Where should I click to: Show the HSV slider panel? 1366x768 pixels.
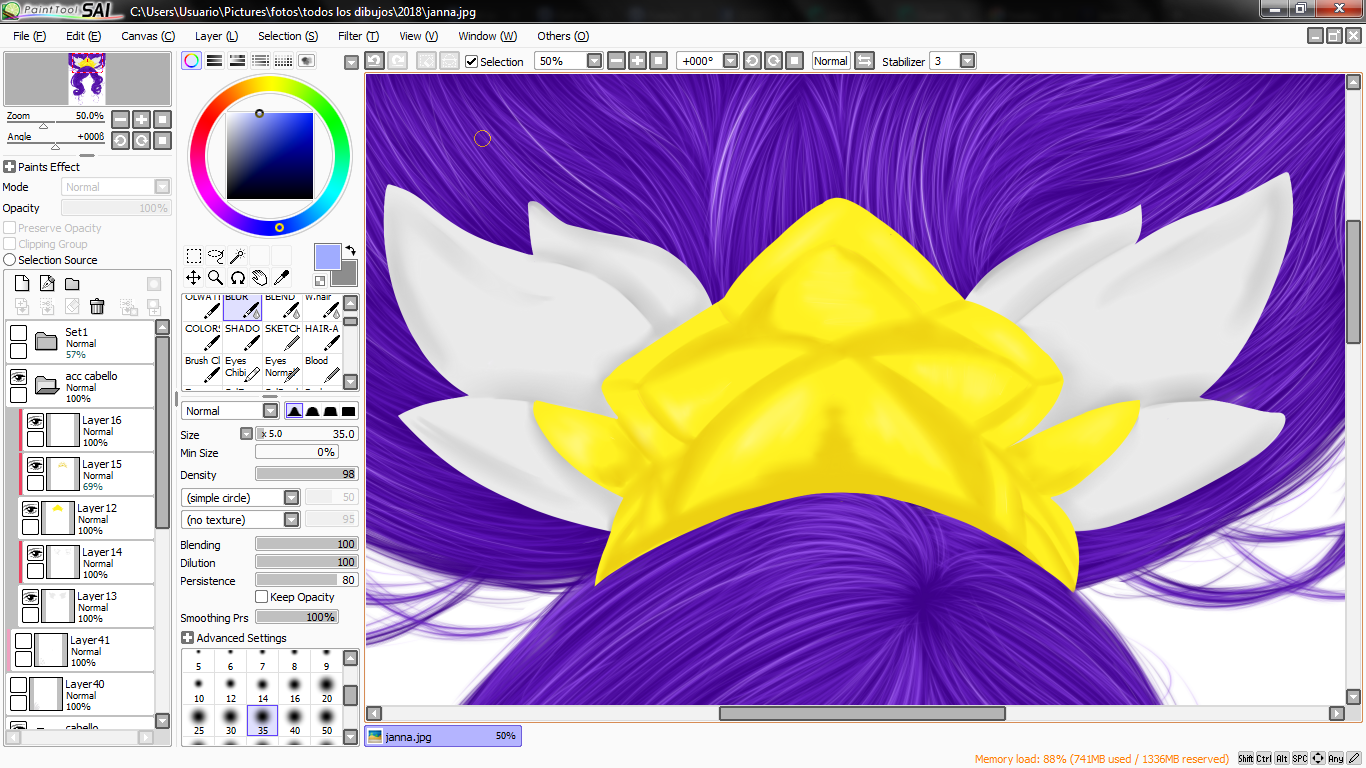click(x=237, y=61)
